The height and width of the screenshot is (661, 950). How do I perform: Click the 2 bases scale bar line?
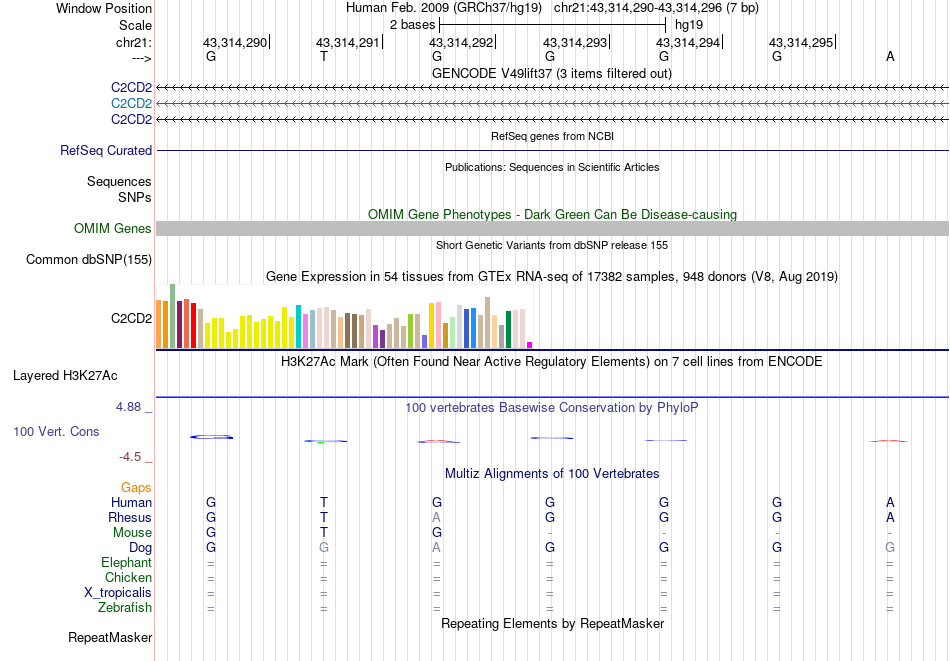553,25
